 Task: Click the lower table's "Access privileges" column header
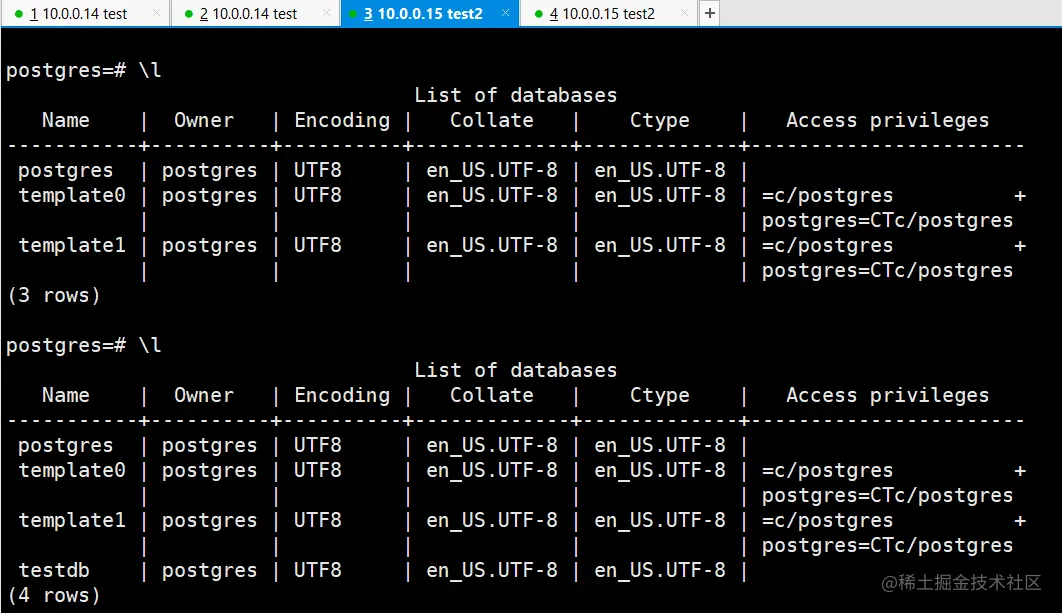[x=887, y=395]
